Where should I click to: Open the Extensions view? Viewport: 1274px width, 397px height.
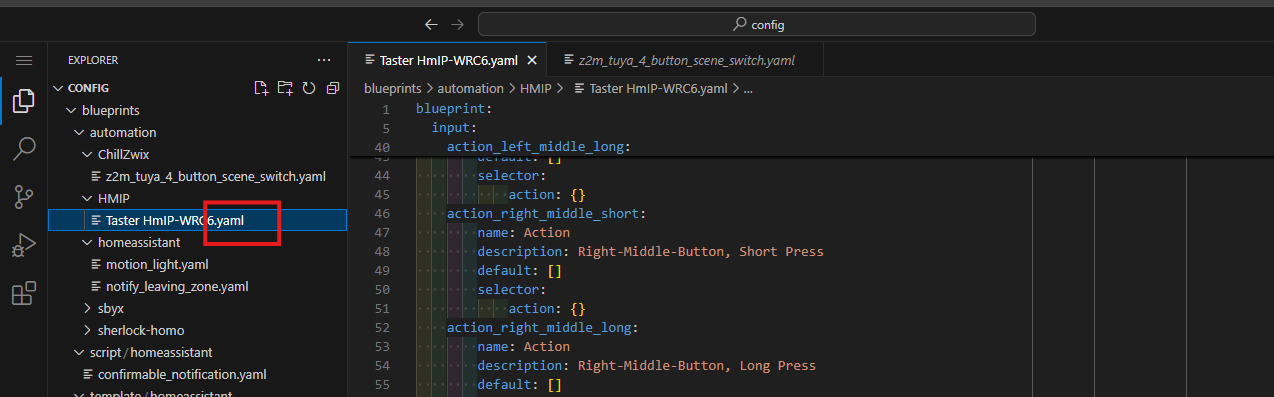click(x=24, y=293)
